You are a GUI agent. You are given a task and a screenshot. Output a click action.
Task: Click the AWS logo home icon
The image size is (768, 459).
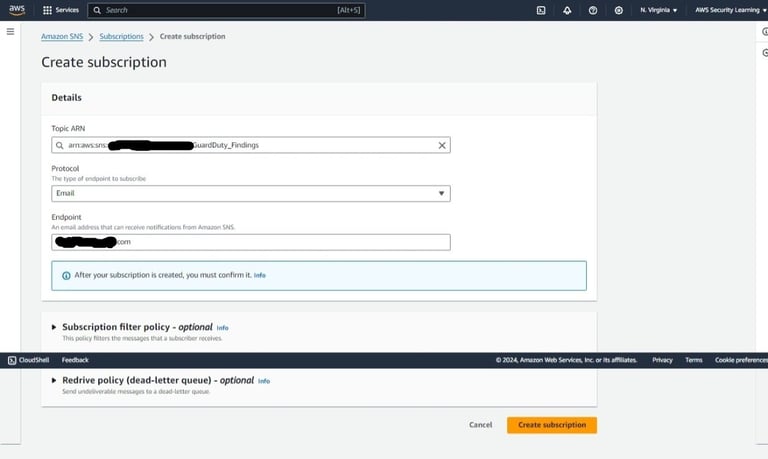tap(17, 10)
